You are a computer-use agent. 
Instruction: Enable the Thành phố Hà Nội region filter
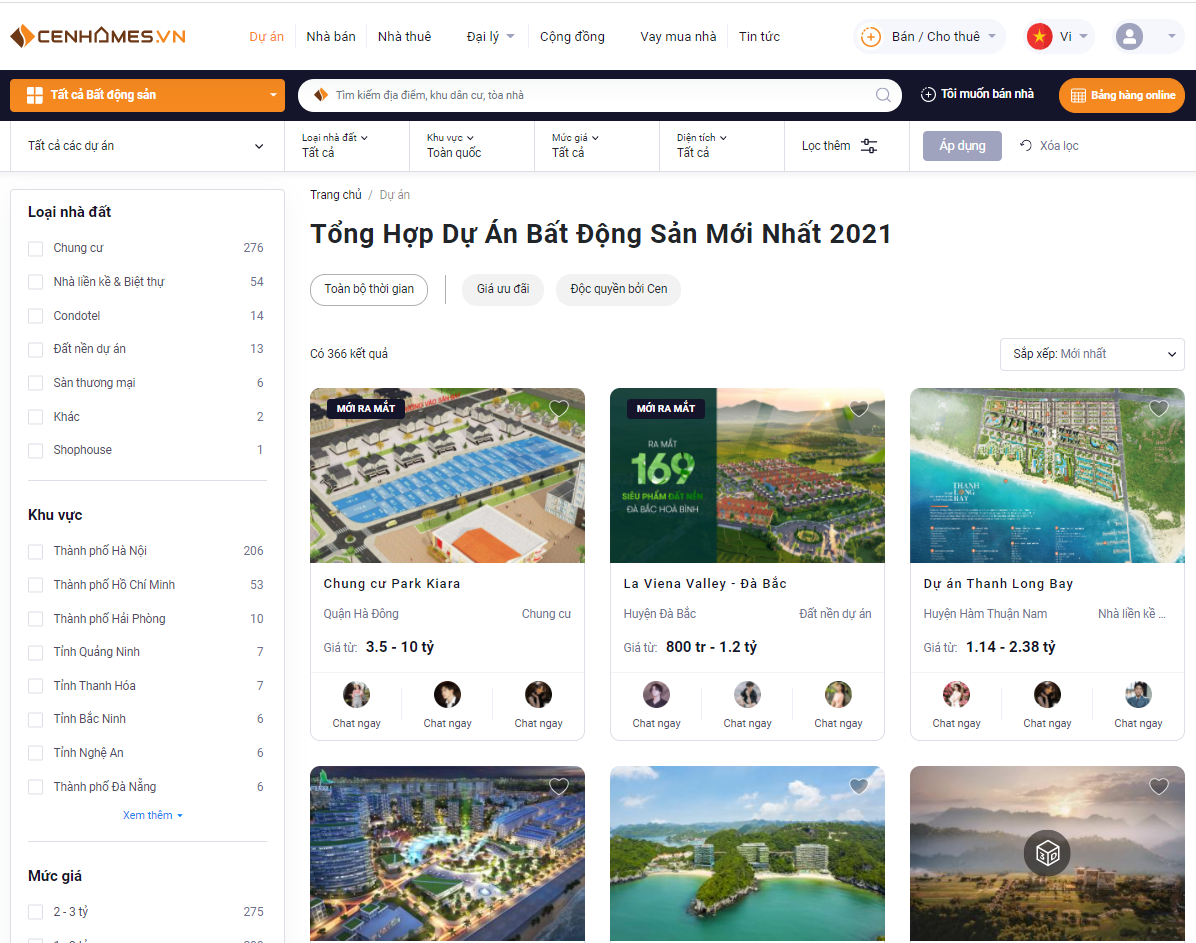tap(35, 551)
